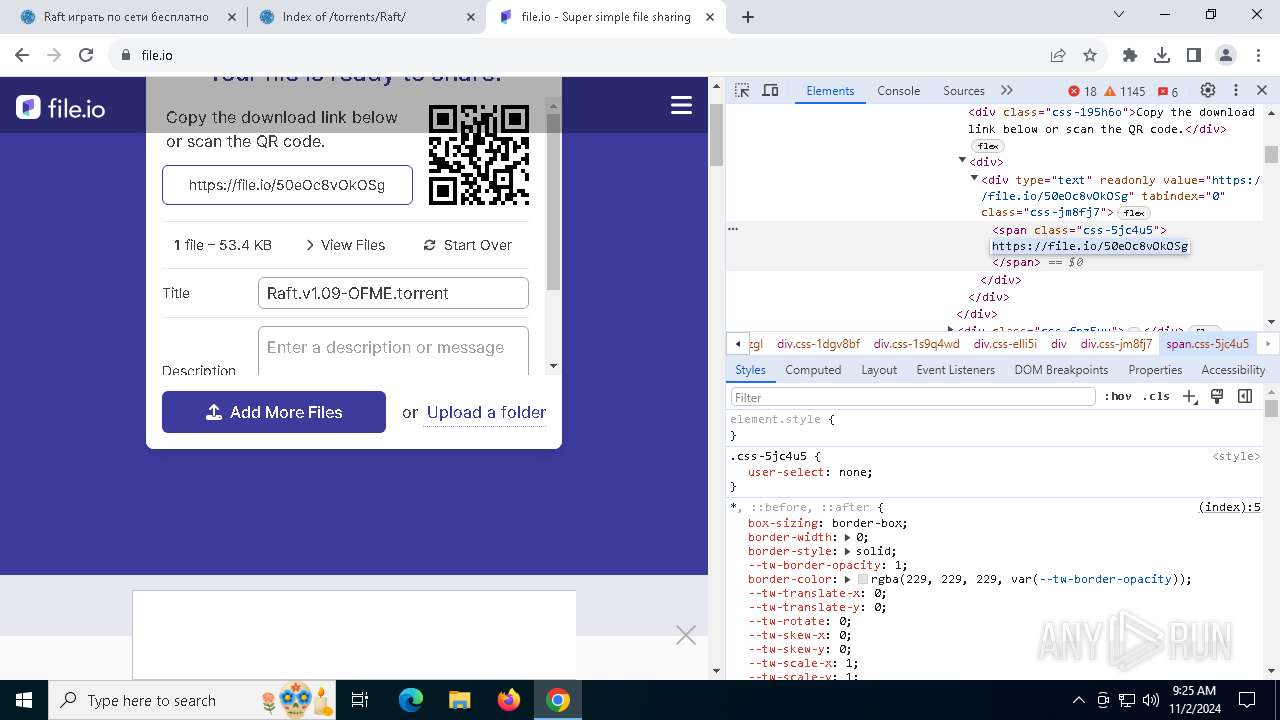Switch to the Console tab
The image size is (1280, 720).
tap(898, 90)
